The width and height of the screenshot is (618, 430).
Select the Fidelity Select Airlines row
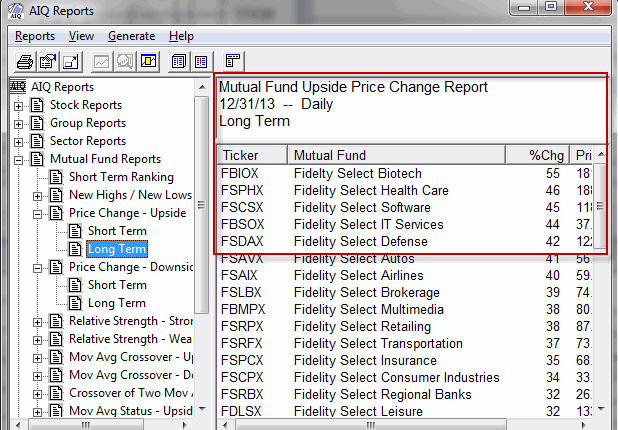tap(405, 275)
